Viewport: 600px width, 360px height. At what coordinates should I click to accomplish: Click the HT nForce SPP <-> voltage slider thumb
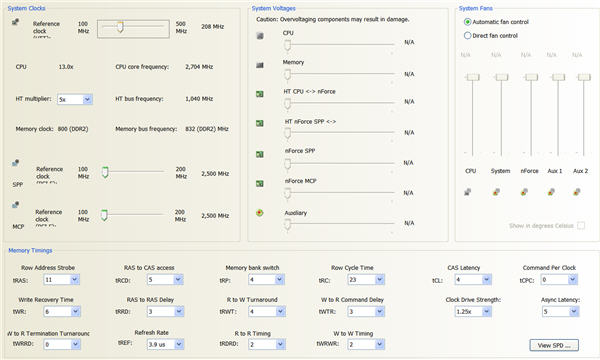click(x=287, y=134)
